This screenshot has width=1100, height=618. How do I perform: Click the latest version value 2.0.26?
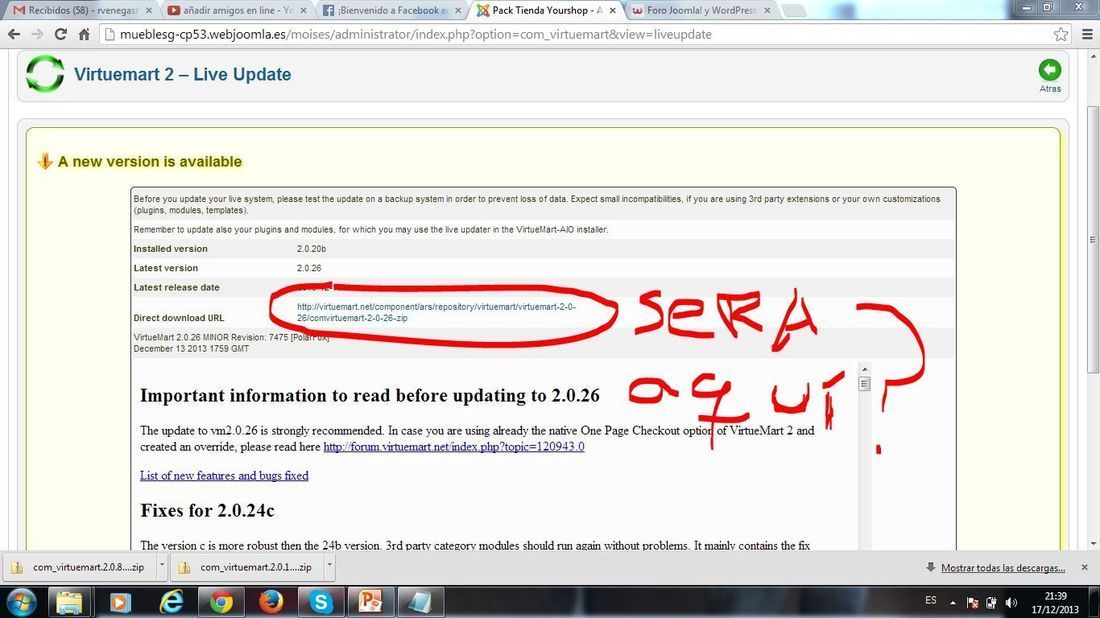pyautogui.click(x=309, y=268)
